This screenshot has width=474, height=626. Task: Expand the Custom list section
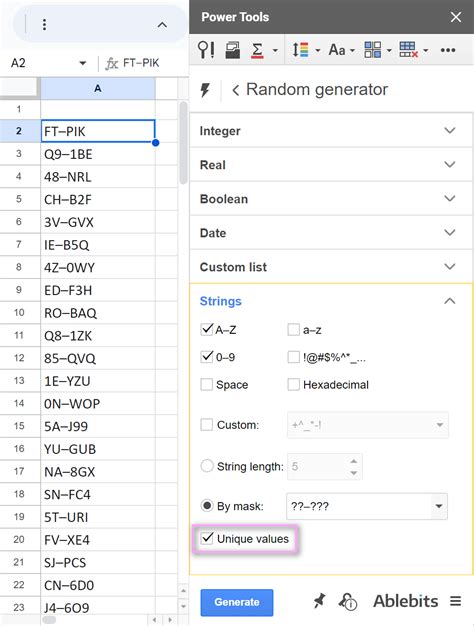331,267
